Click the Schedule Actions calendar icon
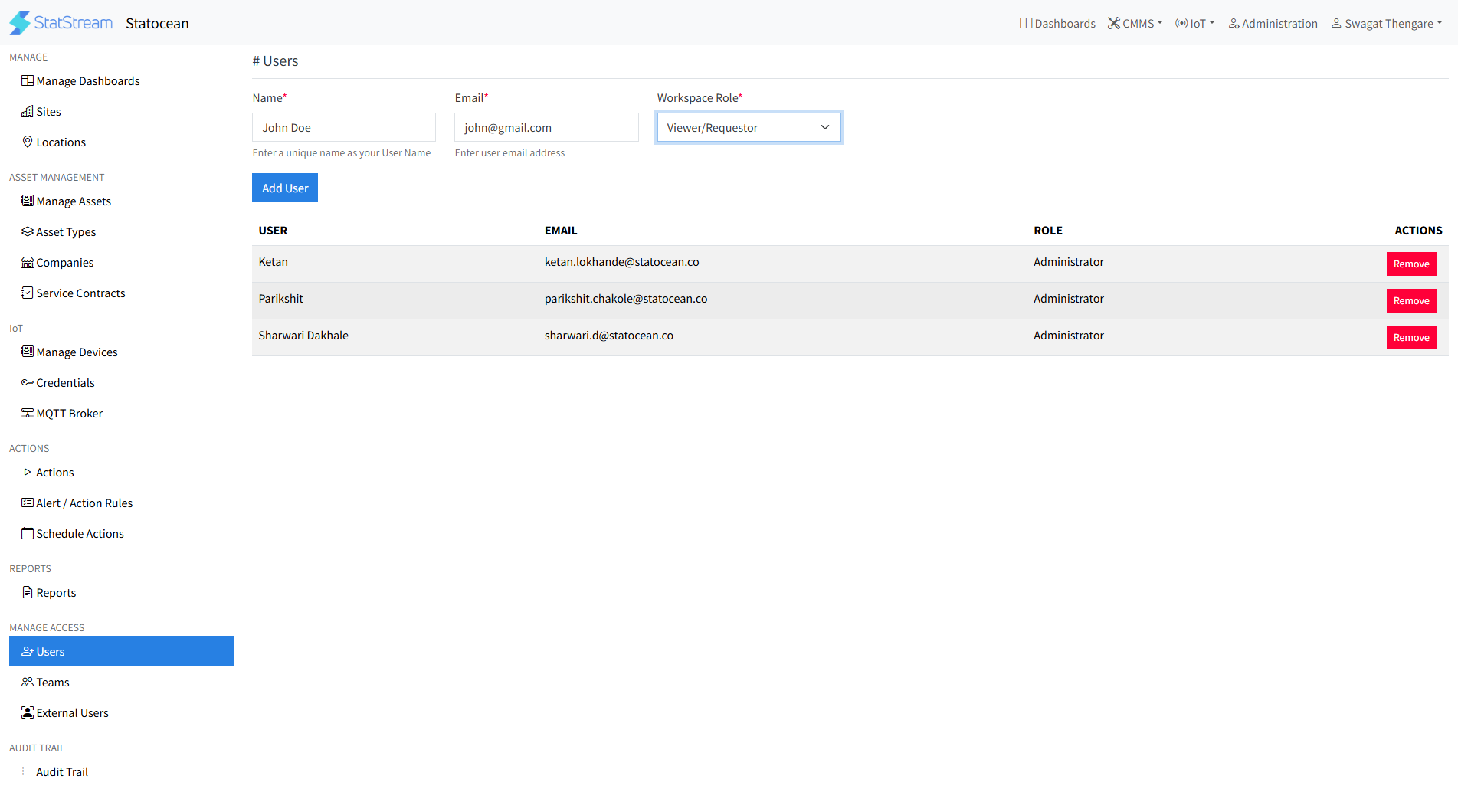This screenshot has width=1458, height=812. pos(28,533)
